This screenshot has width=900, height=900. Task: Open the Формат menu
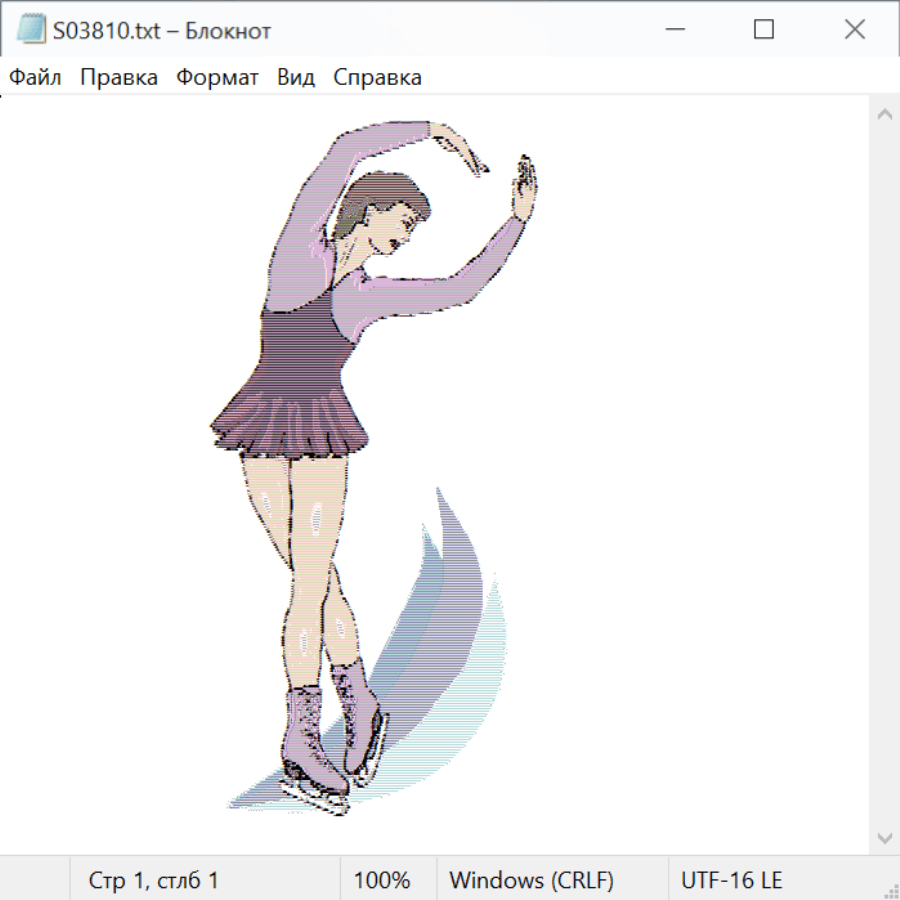tap(217, 78)
